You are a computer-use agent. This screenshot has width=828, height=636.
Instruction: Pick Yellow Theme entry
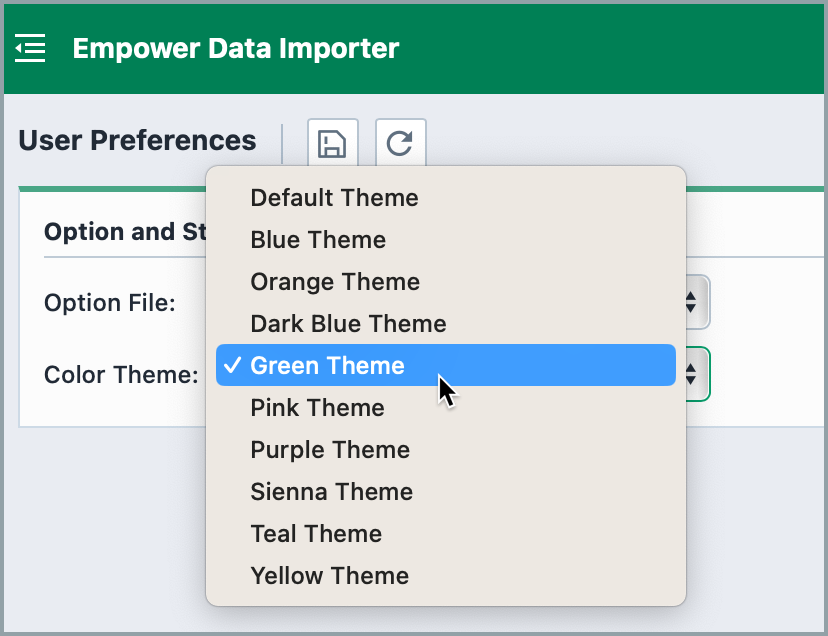click(x=446, y=575)
